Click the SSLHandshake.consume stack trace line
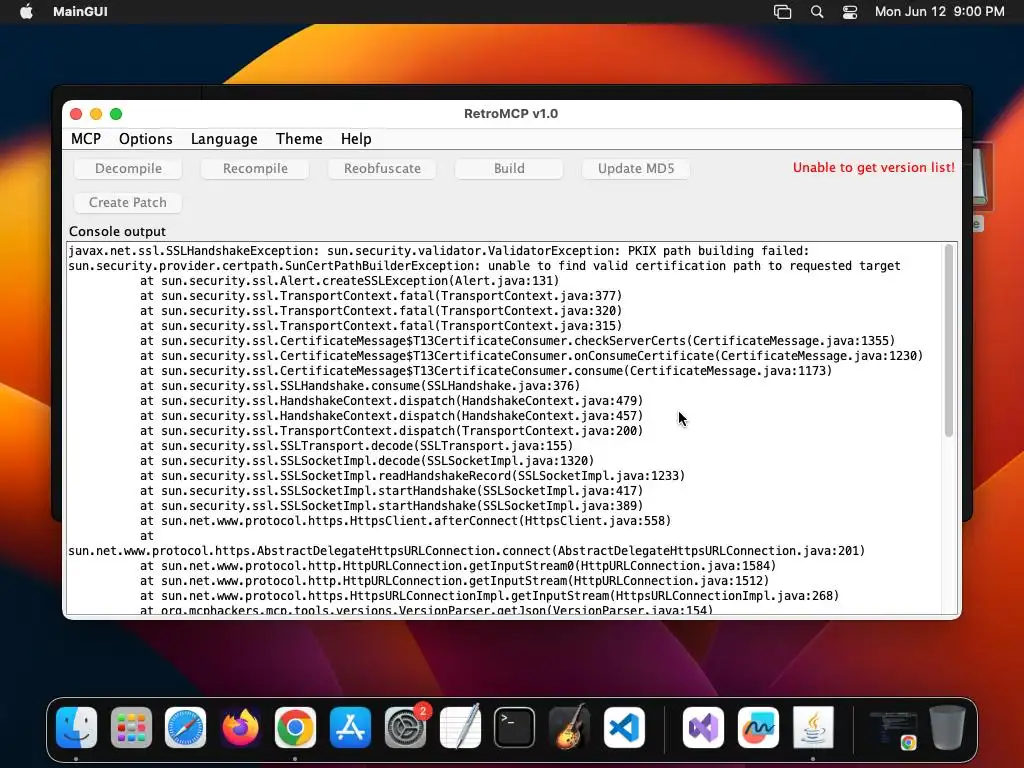Screen dimensions: 1024x768 coord(360,386)
